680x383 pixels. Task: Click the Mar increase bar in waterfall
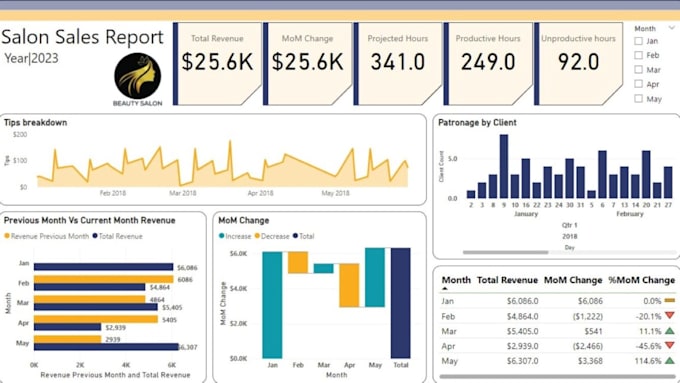324,268
